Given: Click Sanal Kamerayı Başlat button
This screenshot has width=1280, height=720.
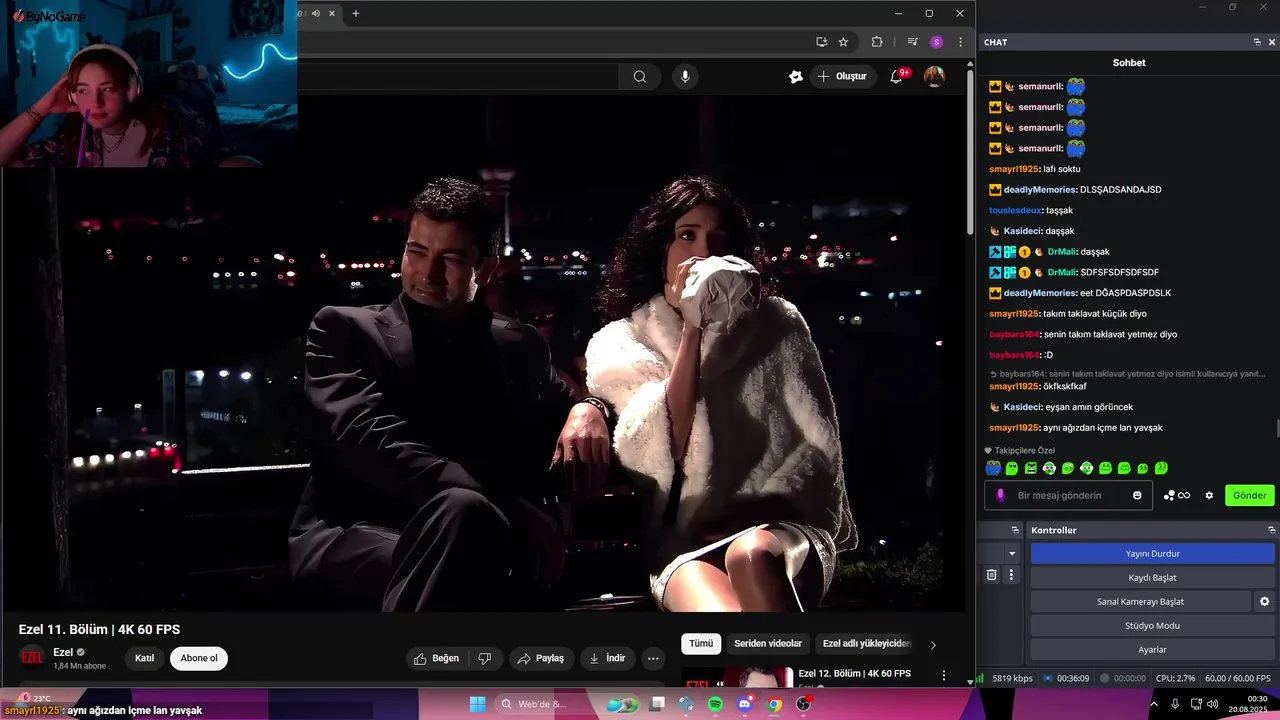Looking at the screenshot, I should coord(1140,601).
